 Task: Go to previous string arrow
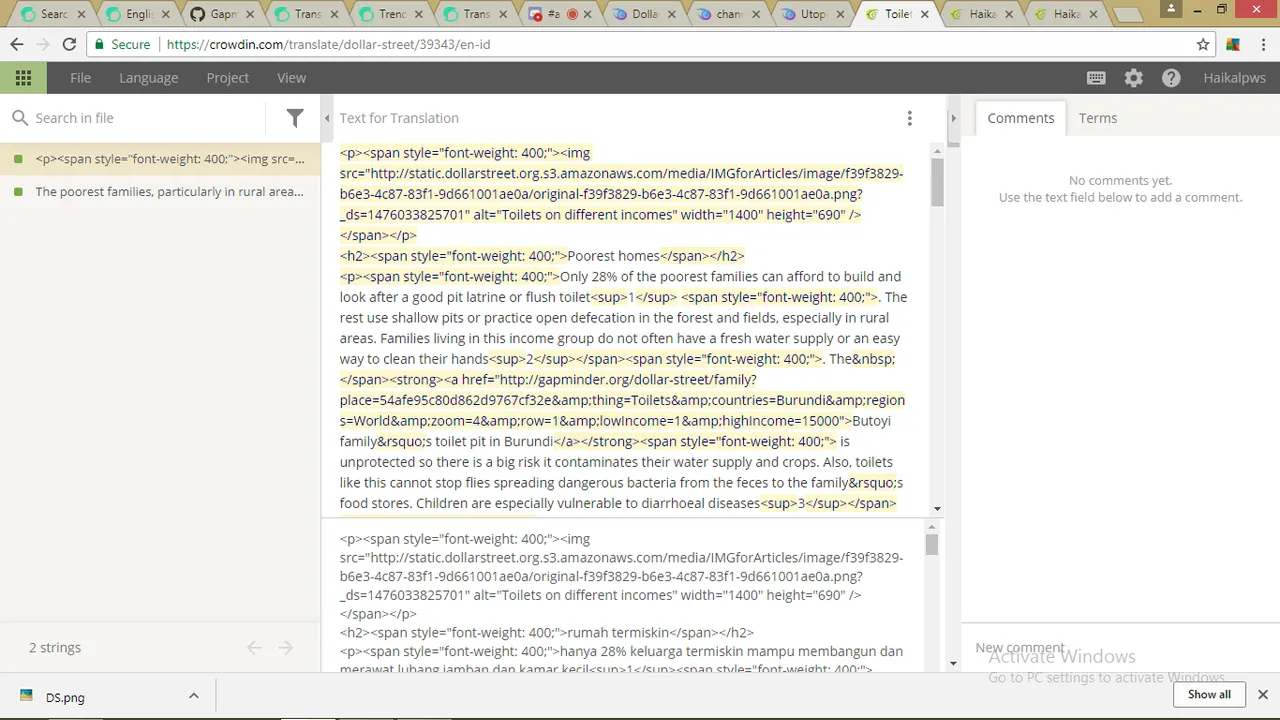click(x=254, y=648)
